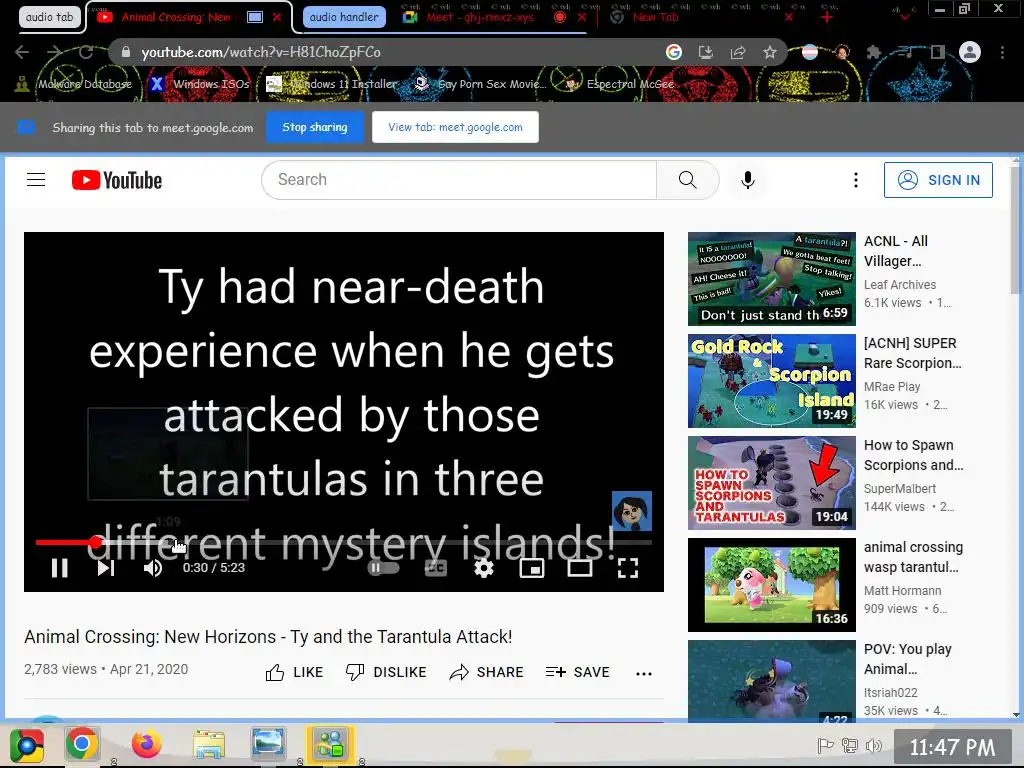
Task: Pause the YouTube video
Action: 59,568
